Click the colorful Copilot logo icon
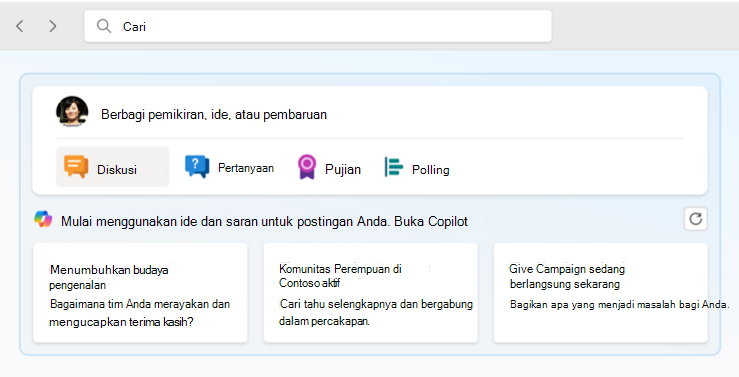The height and width of the screenshot is (377, 739). (43, 219)
